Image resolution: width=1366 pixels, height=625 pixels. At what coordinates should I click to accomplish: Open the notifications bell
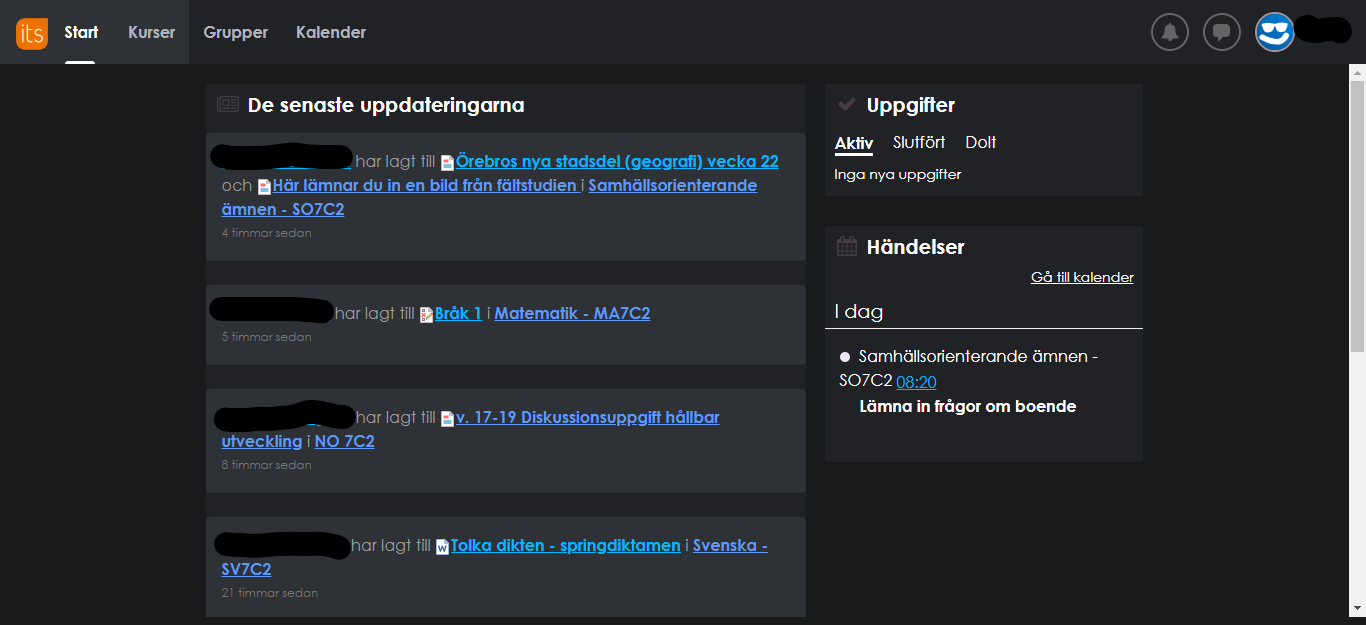coord(1169,31)
